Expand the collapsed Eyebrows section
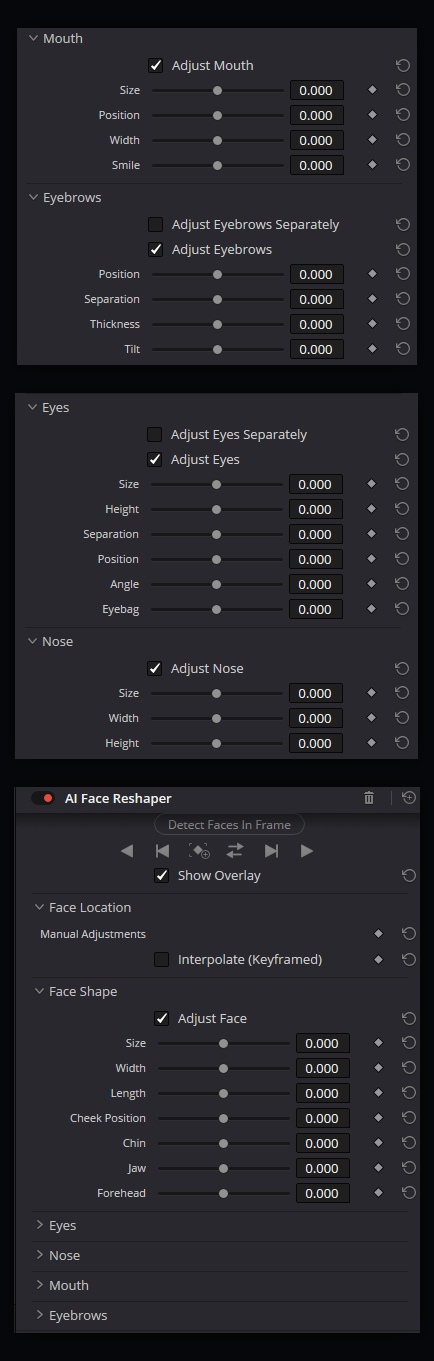The width and height of the screenshot is (434, 1361). point(40,1315)
